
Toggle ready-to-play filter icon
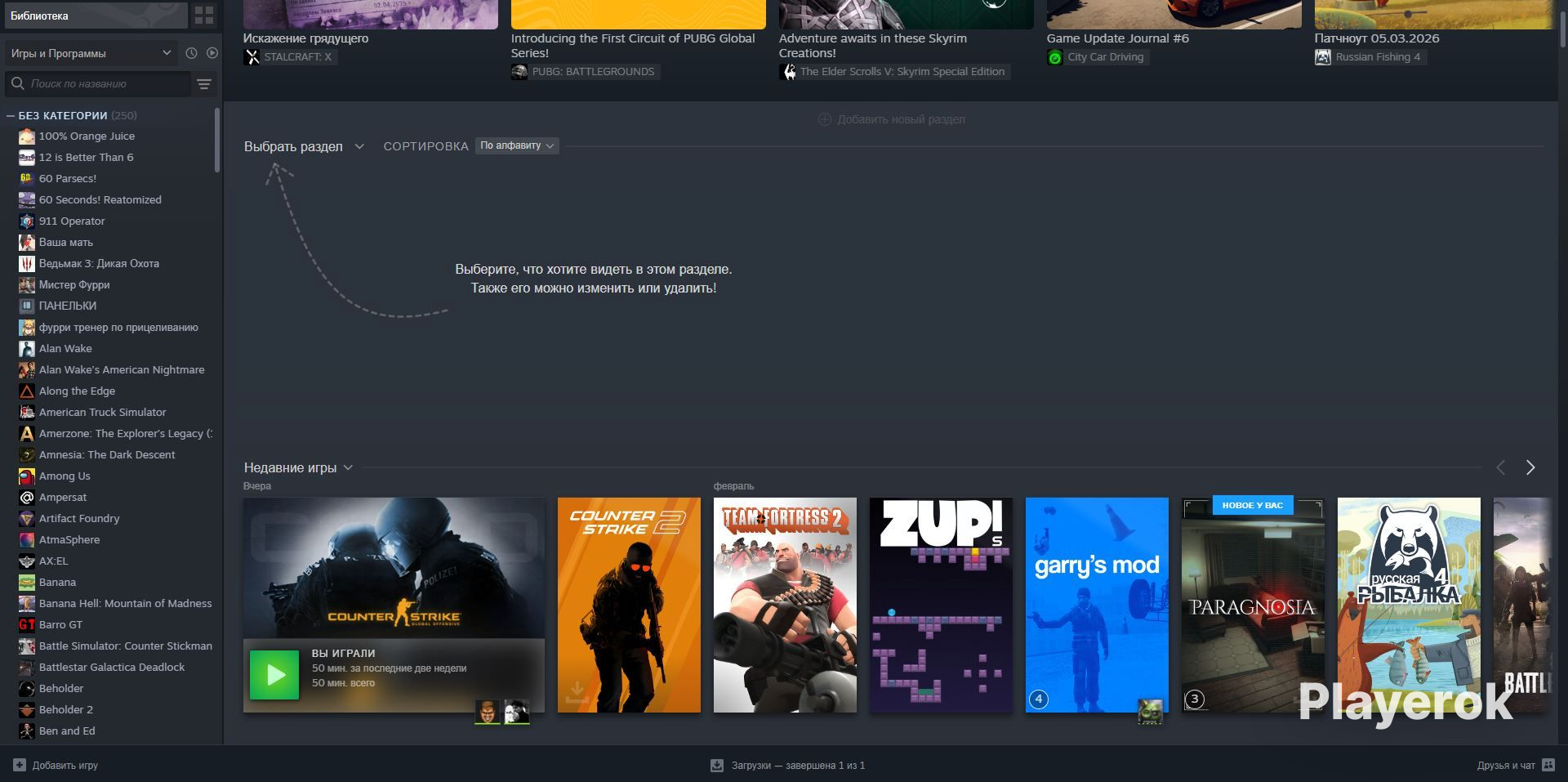tap(212, 53)
